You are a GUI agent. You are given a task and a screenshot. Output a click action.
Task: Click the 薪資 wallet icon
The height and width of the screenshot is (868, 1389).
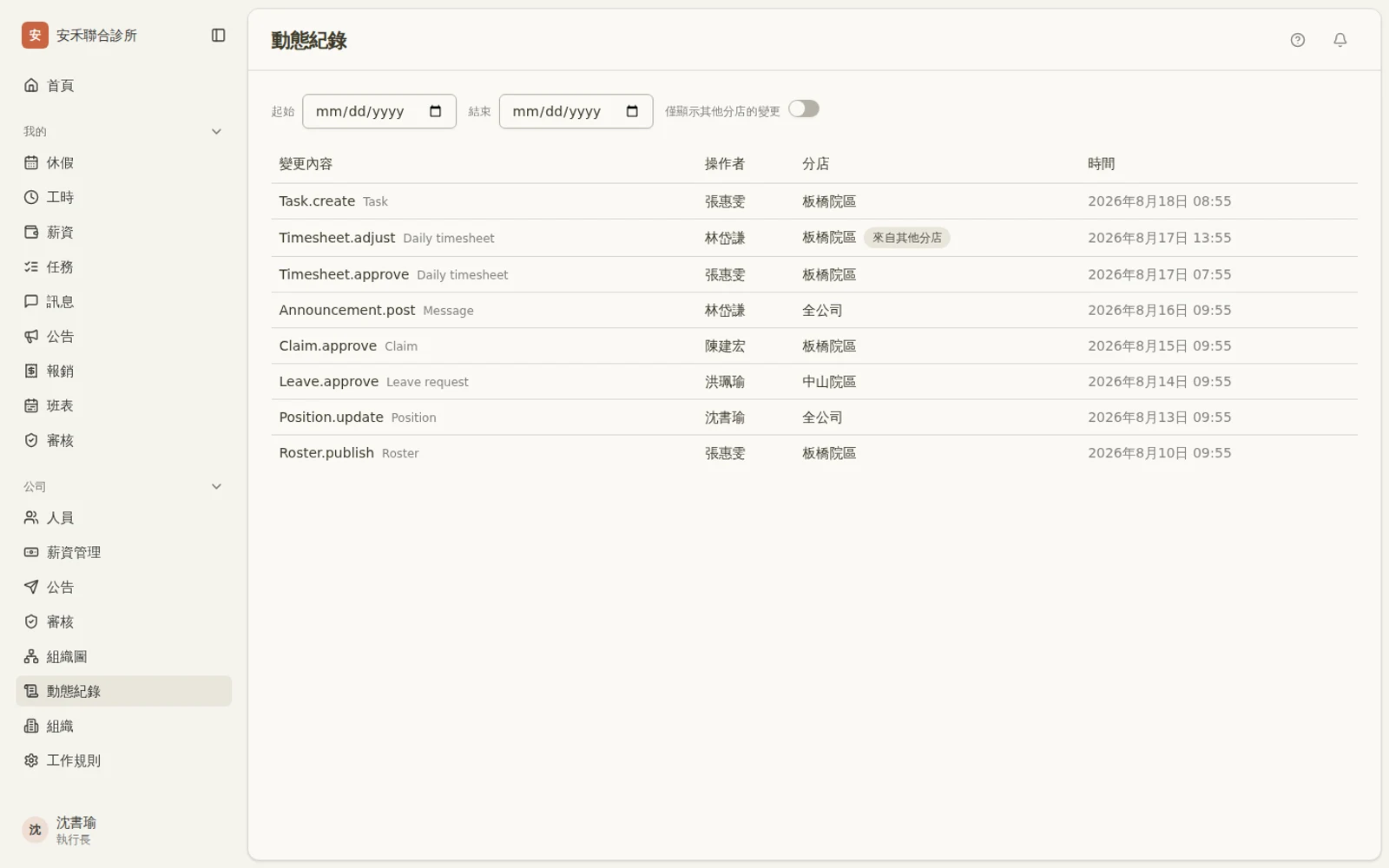31,233
